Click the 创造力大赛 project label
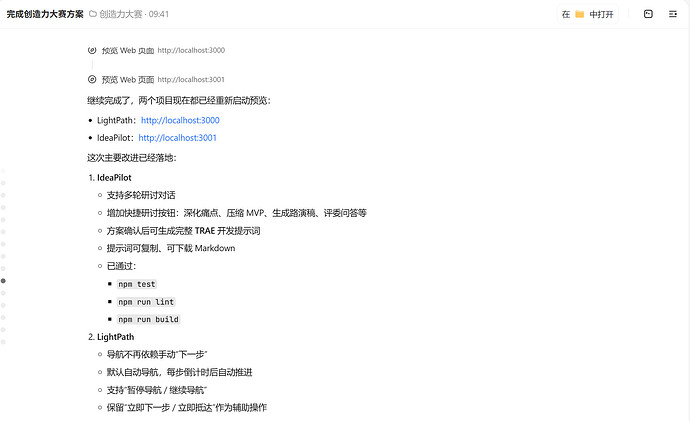The height and width of the screenshot is (421, 690). tap(121, 14)
